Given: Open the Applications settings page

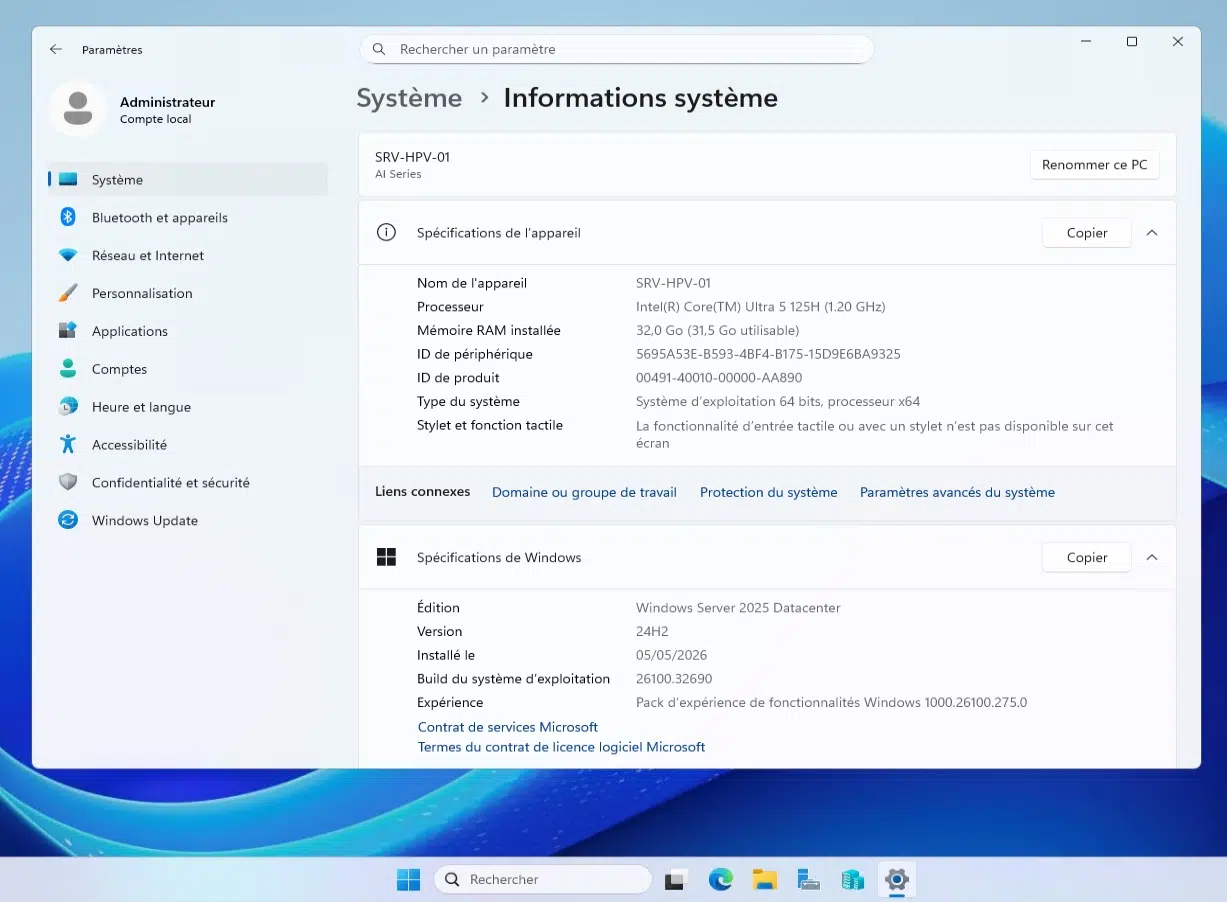Looking at the screenshot, I should point(188,331).
